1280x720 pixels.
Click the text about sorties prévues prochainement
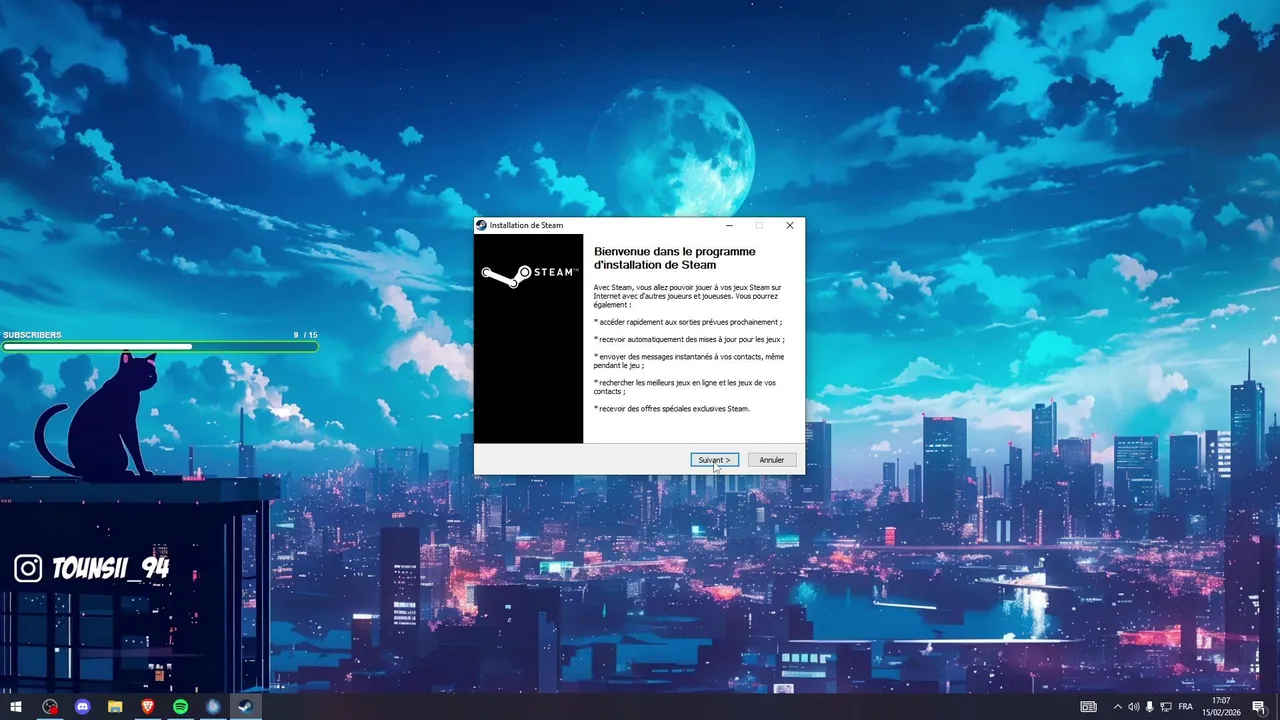point(688,322)
